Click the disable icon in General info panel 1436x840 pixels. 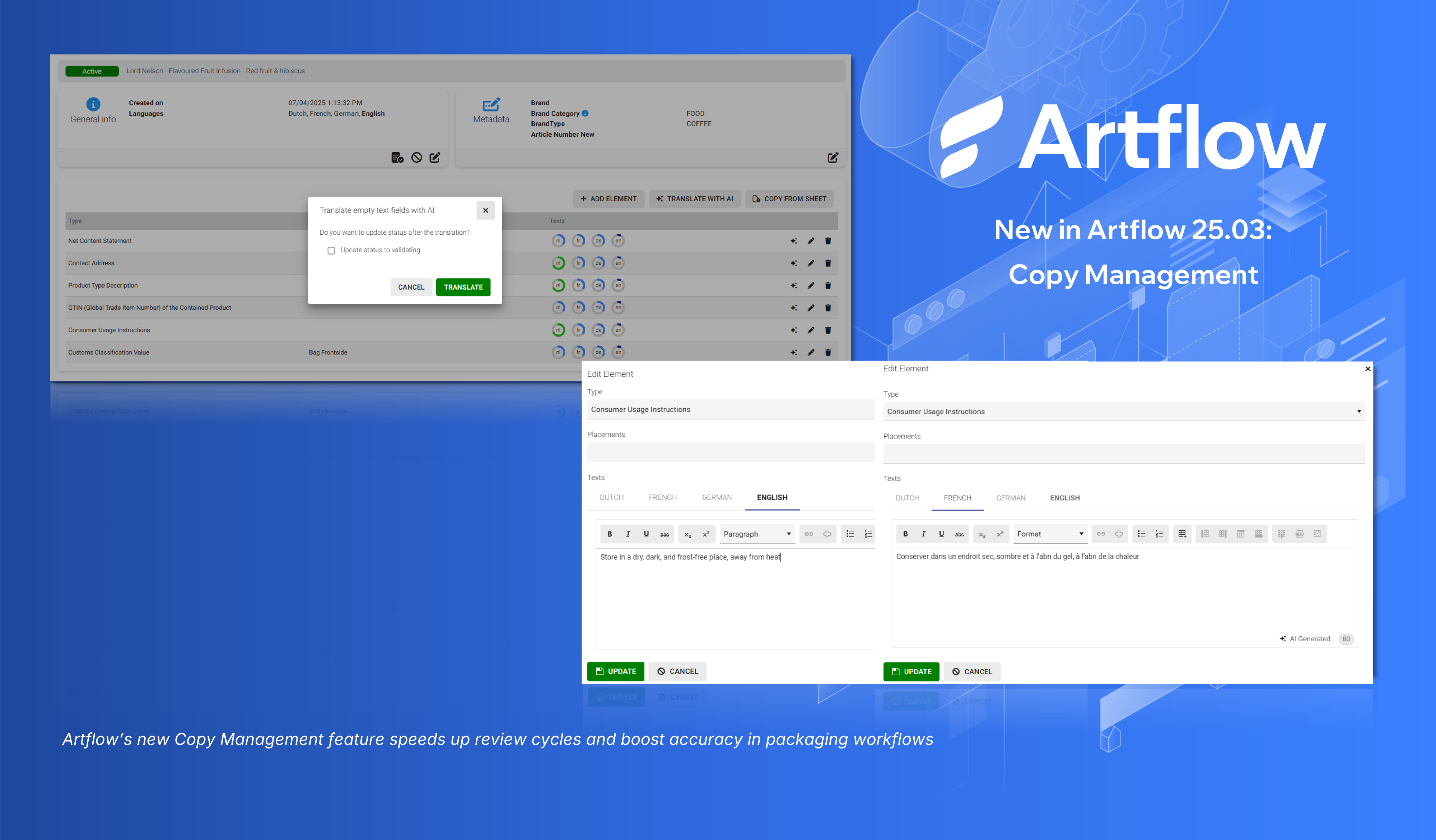(416, 157)
